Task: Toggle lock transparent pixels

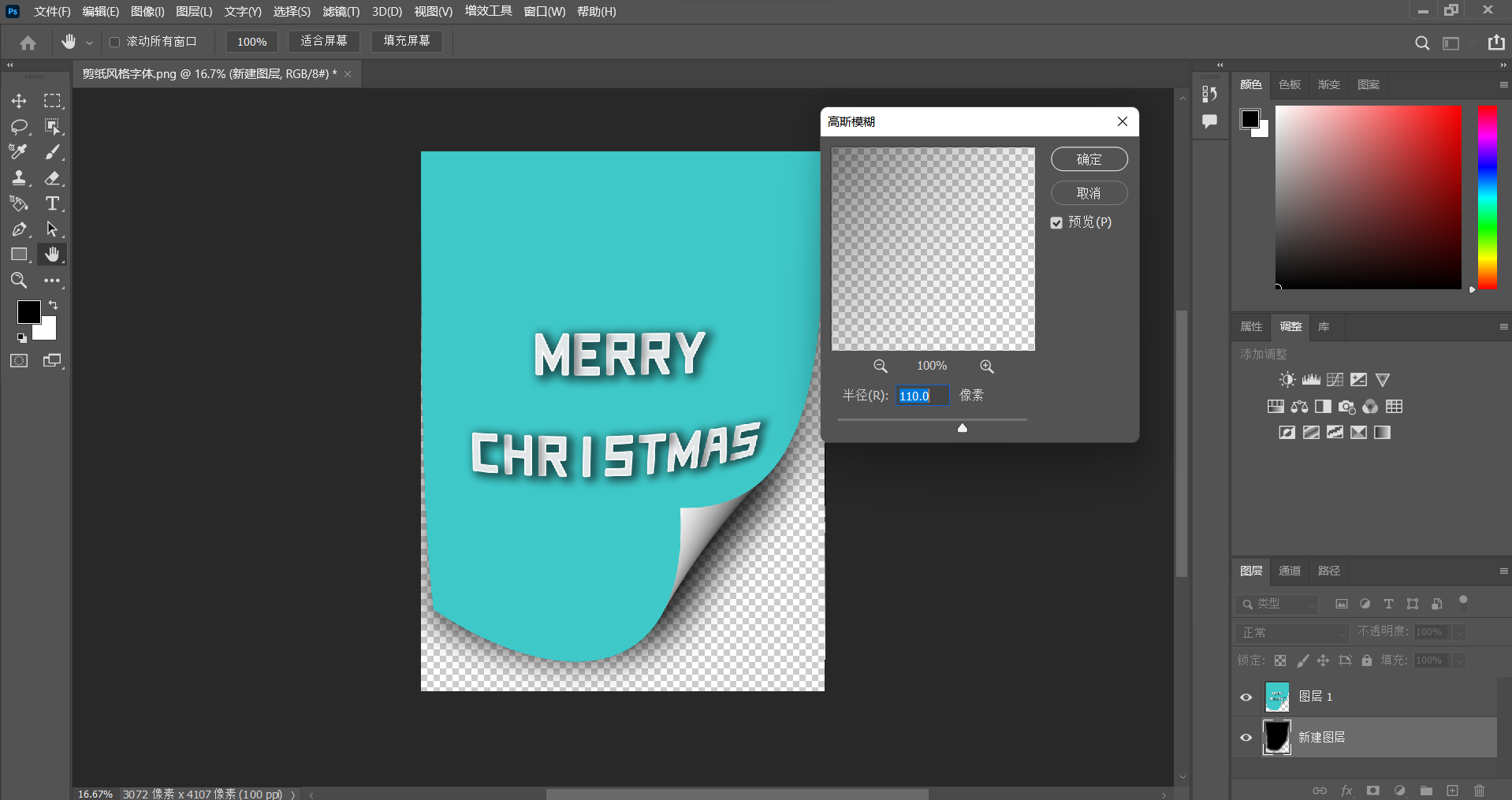Action: pyautogui.click(x=1280, y=660)
